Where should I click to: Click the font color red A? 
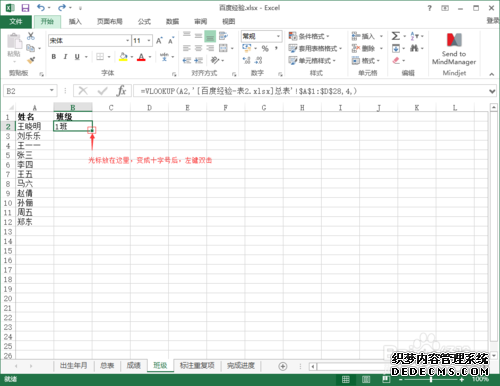141,57
